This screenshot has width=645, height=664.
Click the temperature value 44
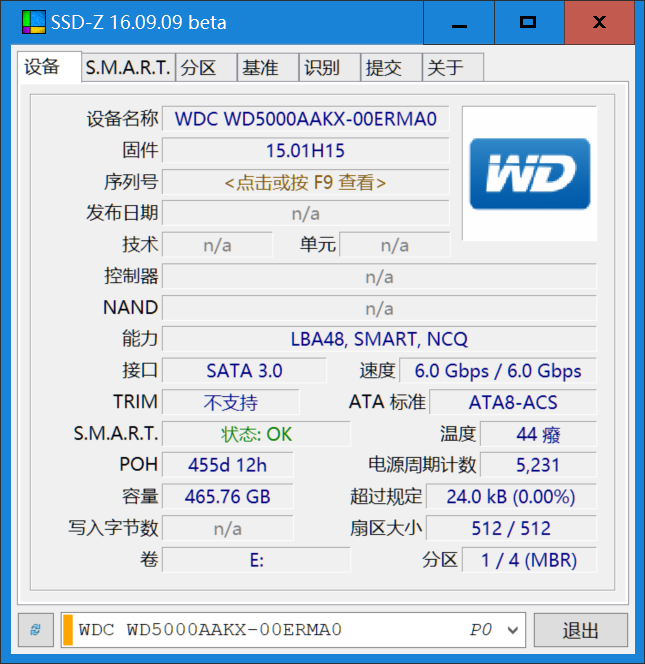pyautogui.click(x=538, y=434)
